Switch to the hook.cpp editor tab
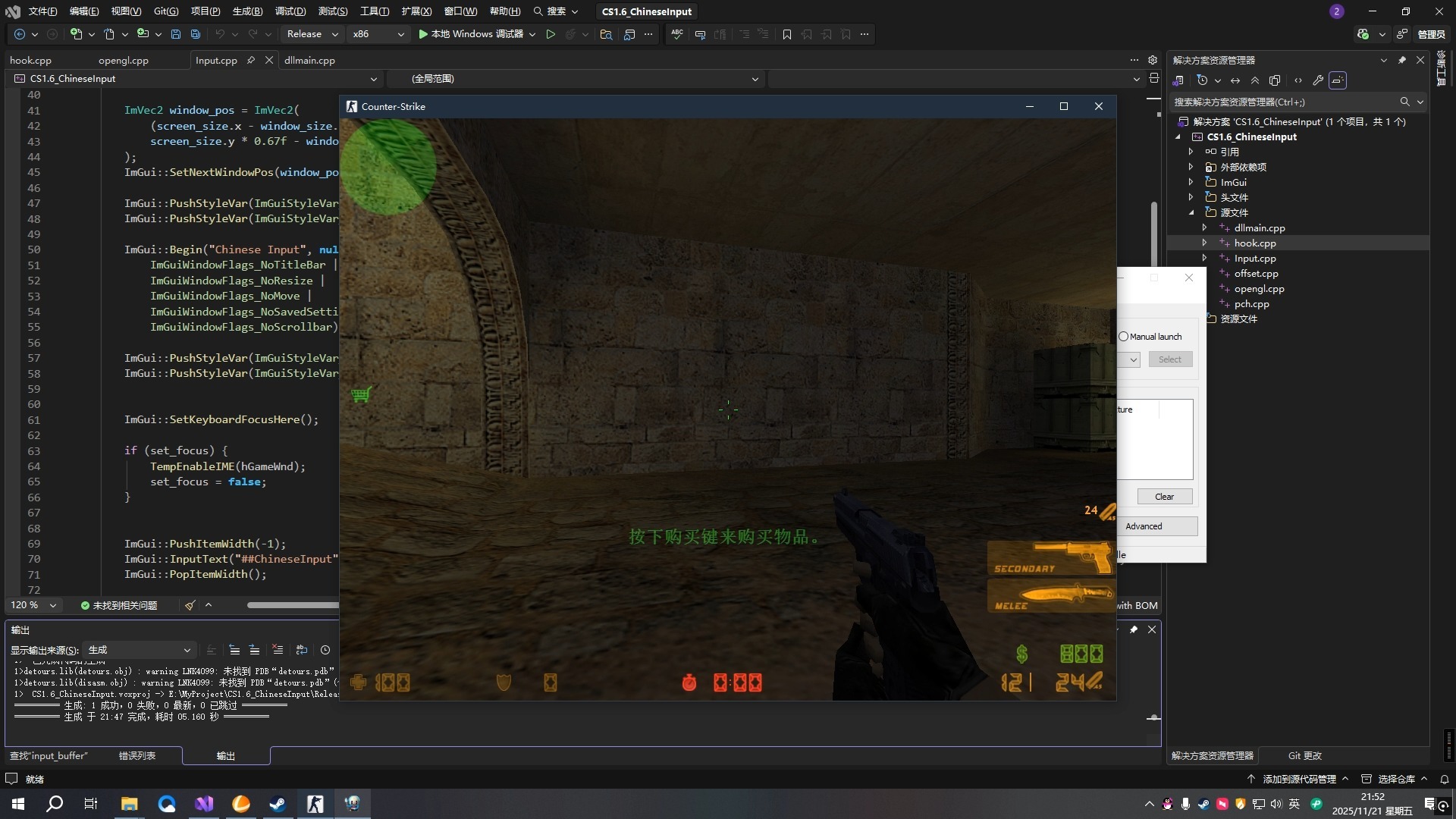1456x819 pixels. [x=30, y=60]
